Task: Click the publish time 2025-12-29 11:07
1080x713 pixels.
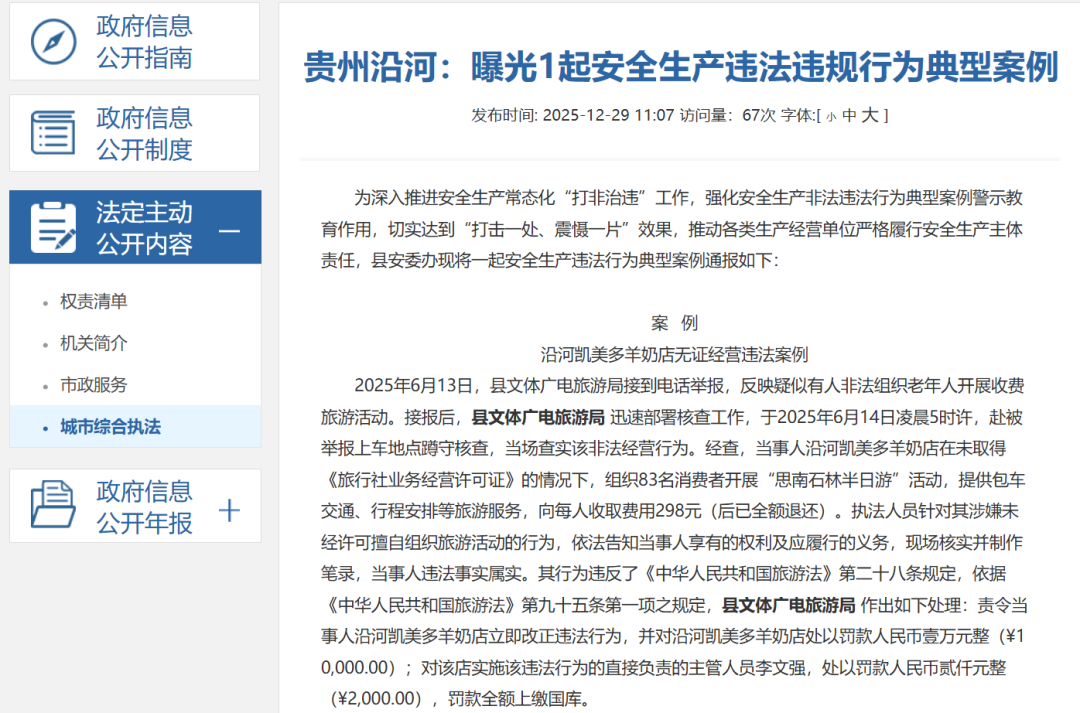Action: coord(608,115)
